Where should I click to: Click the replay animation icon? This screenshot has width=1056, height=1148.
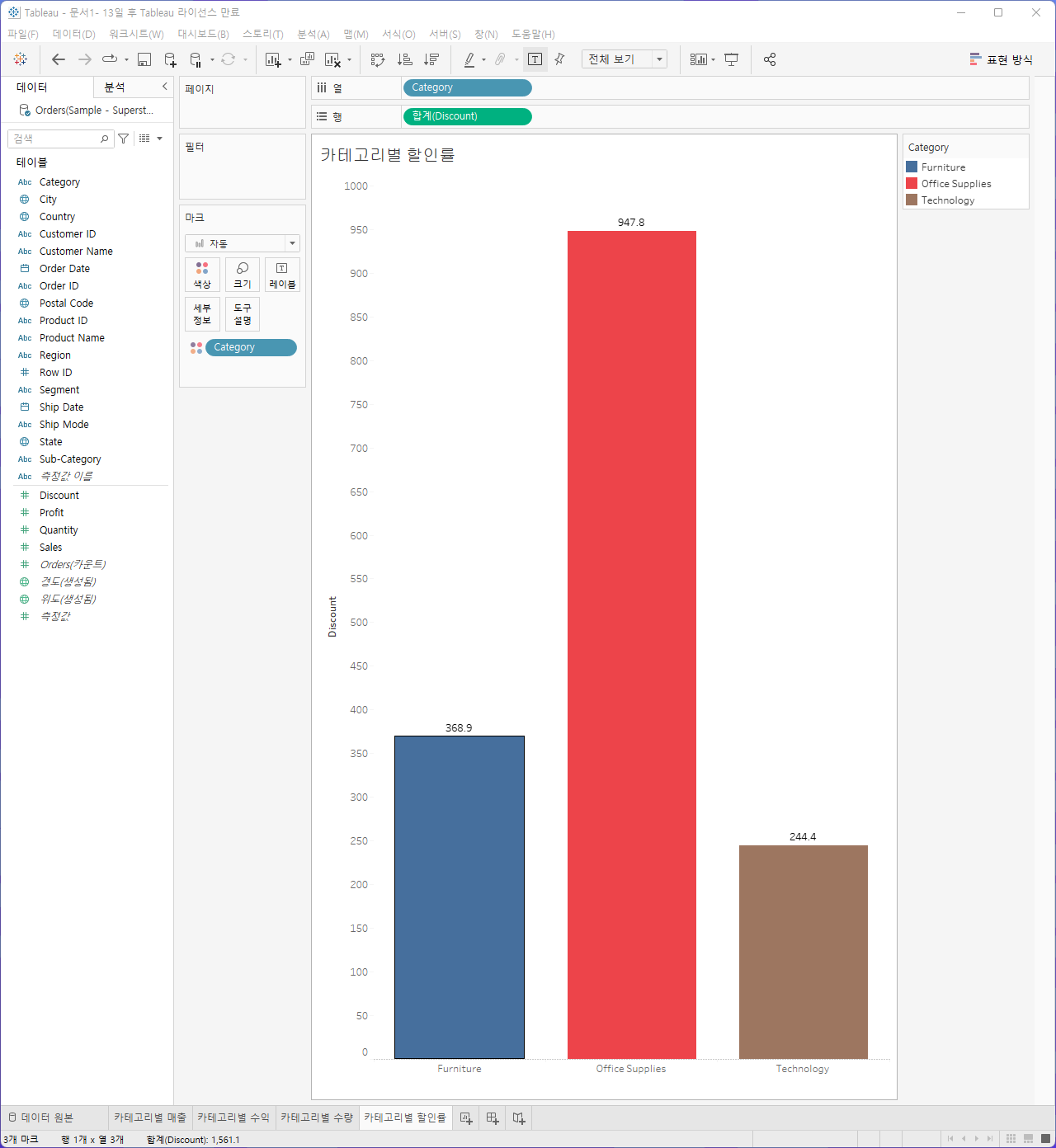(110, 59)
